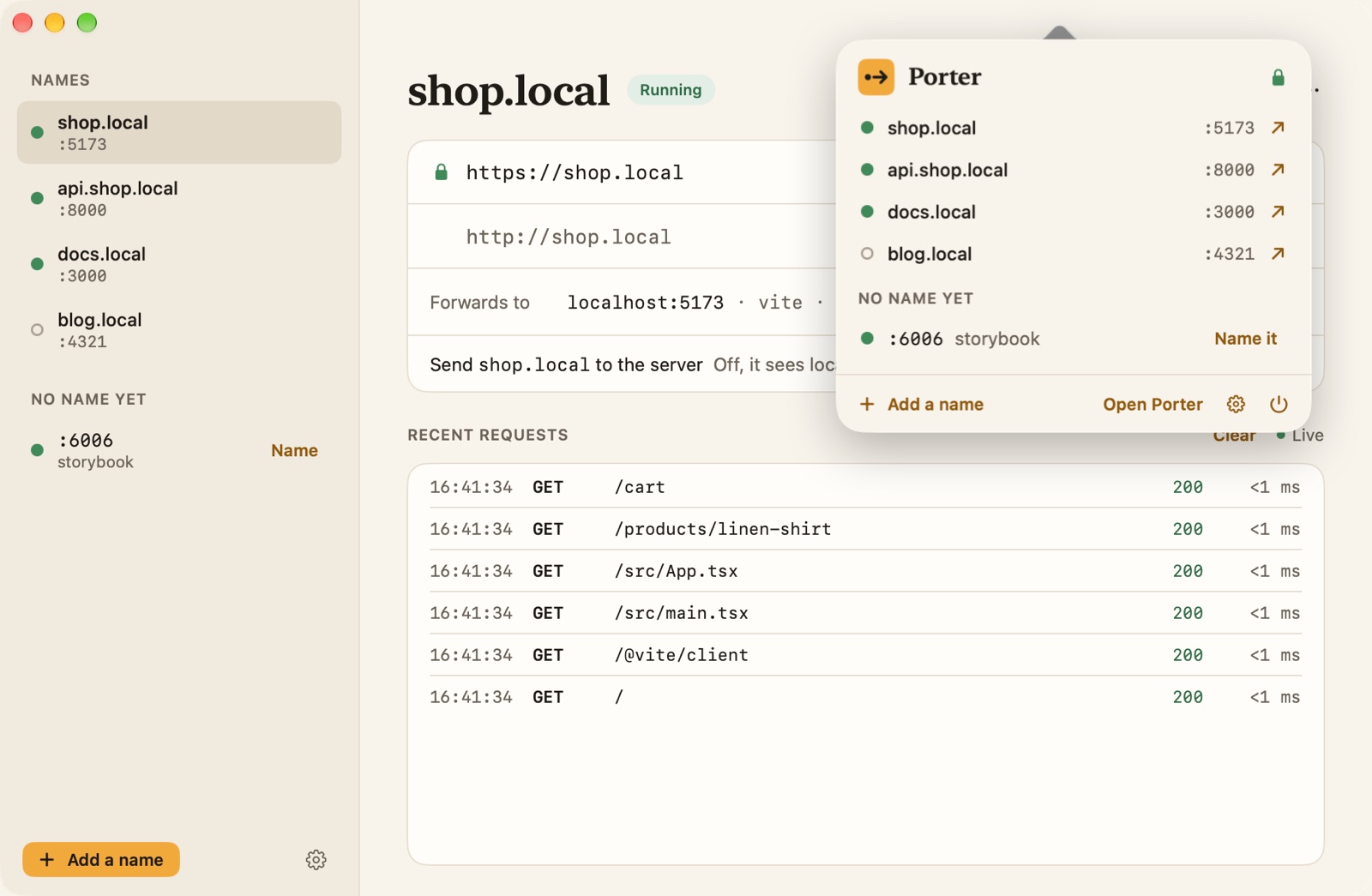Select the '/products/linen-shirt' request row
1372x896 pixels.
[x=865, y=529]
